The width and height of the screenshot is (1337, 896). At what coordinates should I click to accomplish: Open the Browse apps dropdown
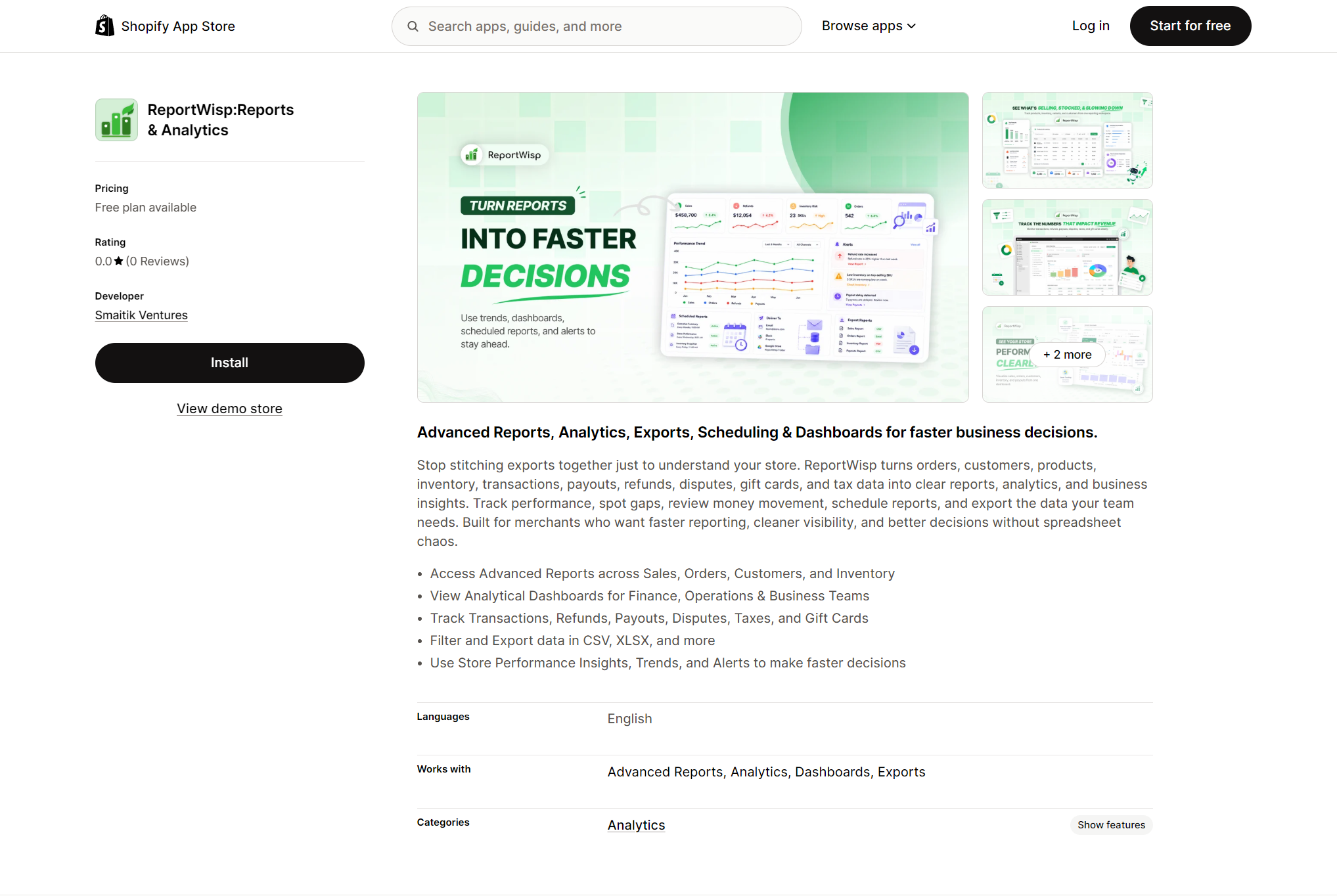[869, 26]
